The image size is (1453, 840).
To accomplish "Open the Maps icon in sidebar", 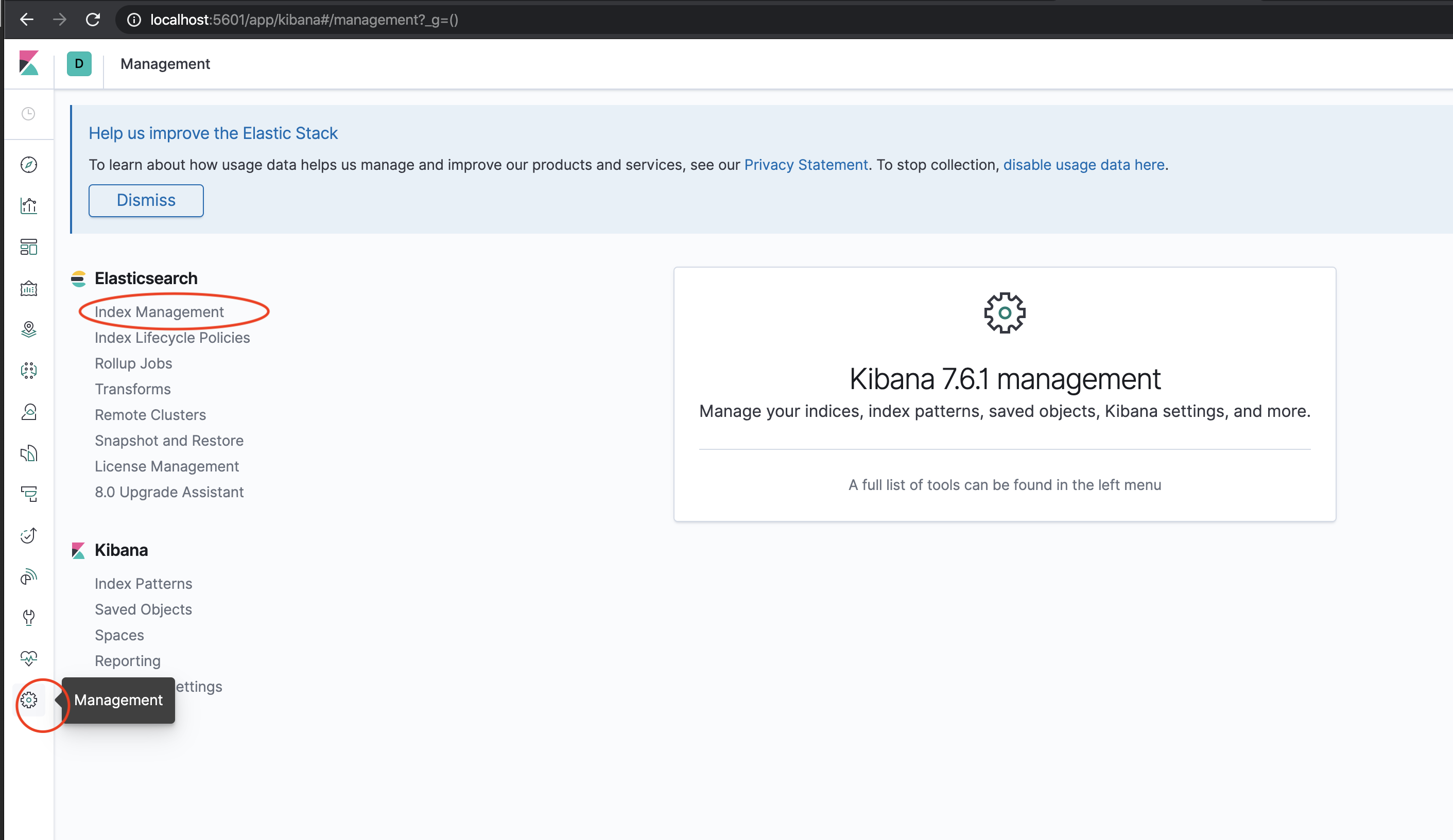I will (x=29, y=329).
